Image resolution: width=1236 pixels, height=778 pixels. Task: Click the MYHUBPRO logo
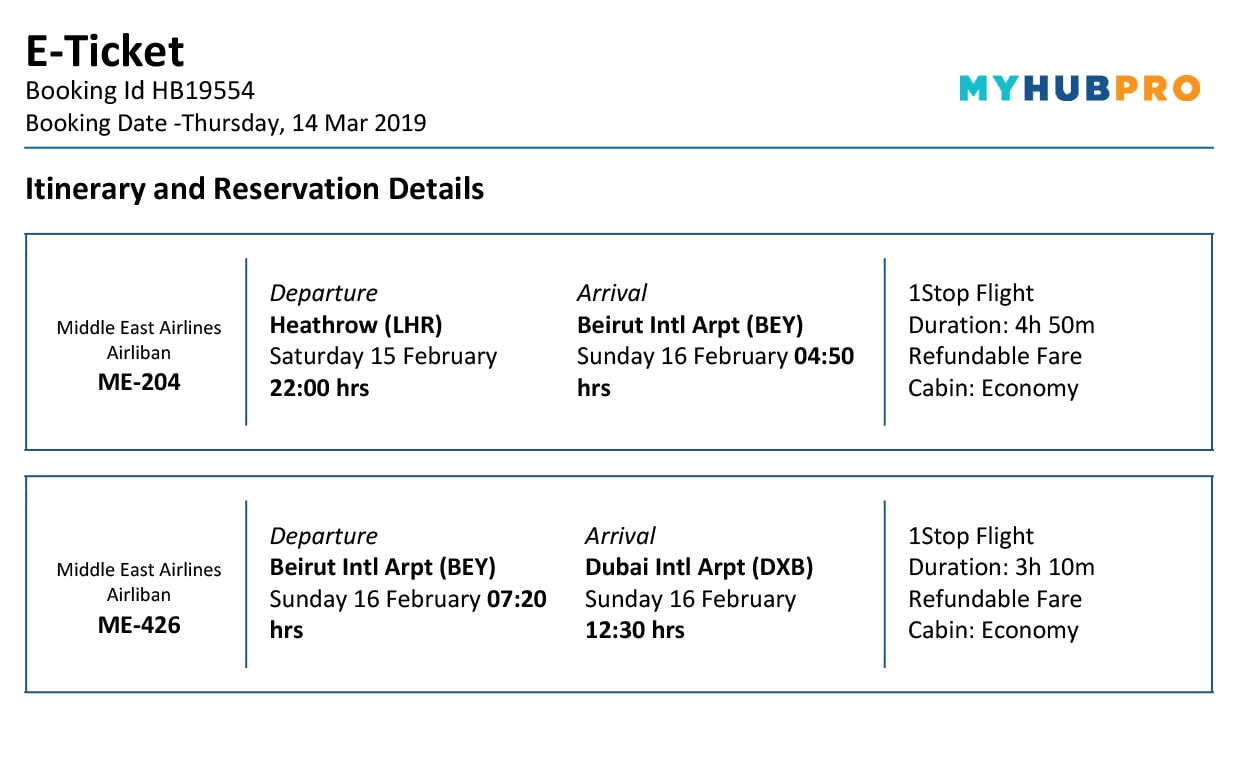[x=1079, y=89]
